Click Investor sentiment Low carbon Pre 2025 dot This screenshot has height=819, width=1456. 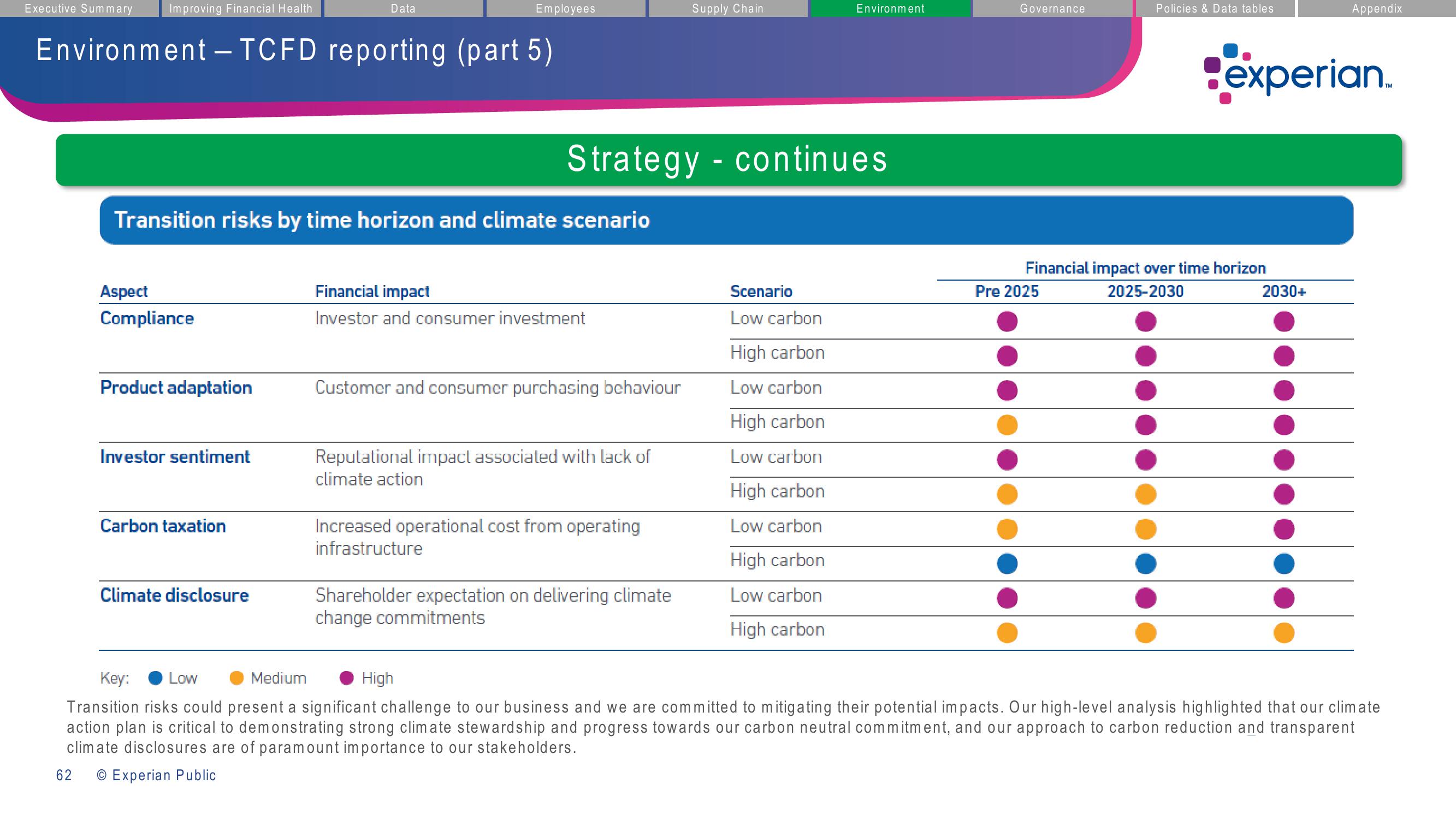tap(1007, 460)
